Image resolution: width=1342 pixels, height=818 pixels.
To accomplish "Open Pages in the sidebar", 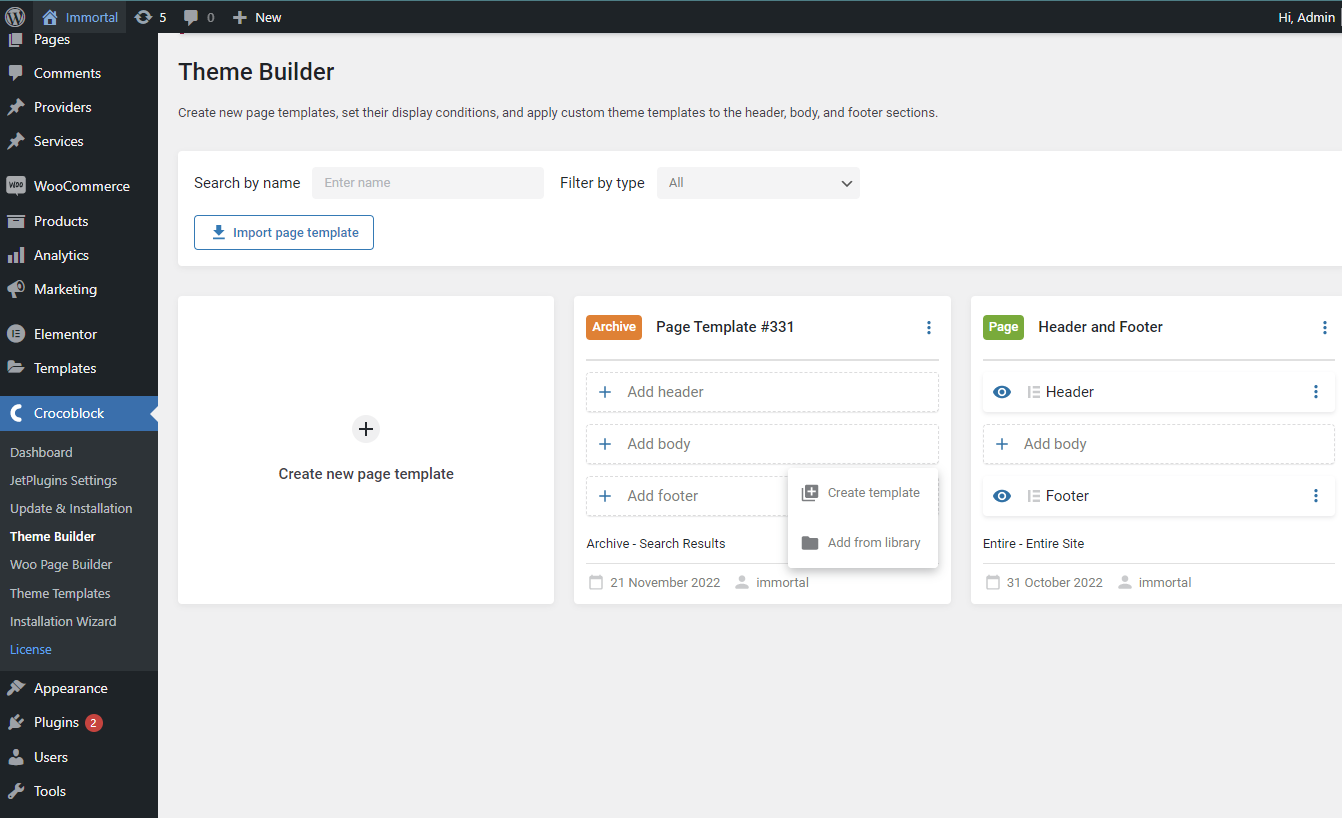I will tap(52, 39).
